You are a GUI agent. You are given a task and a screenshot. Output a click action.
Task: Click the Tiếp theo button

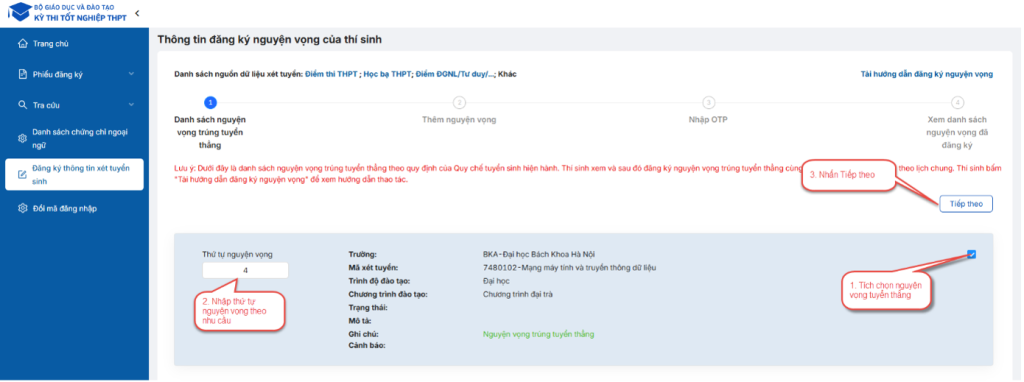pos(966,204)
